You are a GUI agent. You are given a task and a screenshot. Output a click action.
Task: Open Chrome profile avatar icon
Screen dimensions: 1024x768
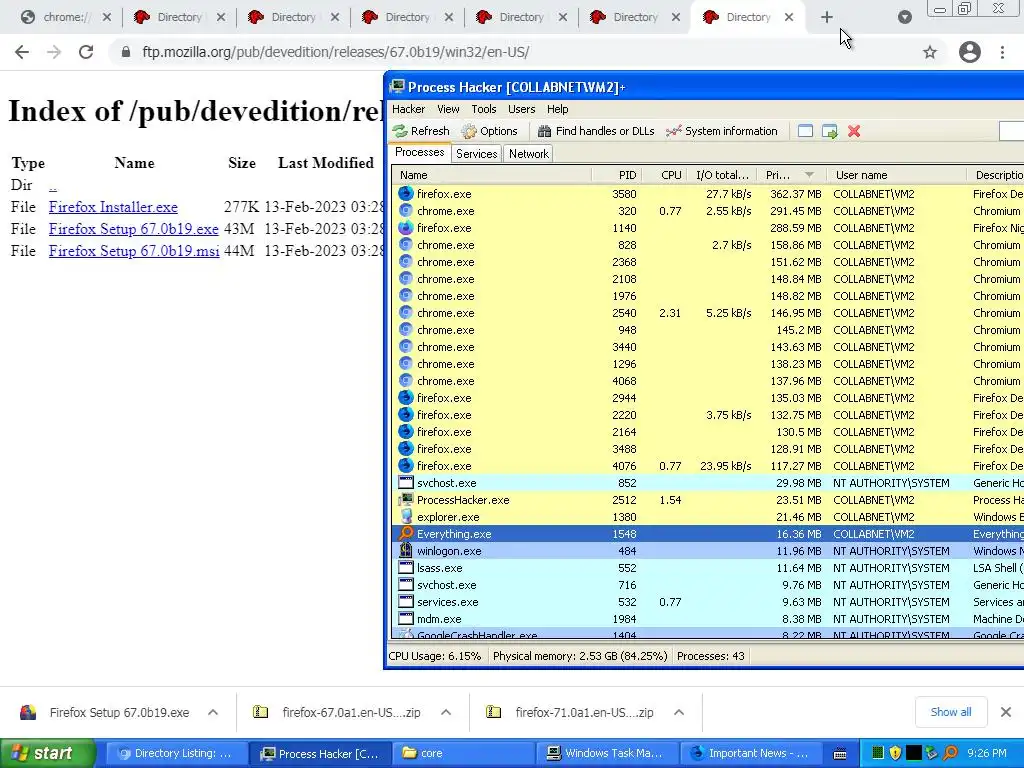coord(970,52)
